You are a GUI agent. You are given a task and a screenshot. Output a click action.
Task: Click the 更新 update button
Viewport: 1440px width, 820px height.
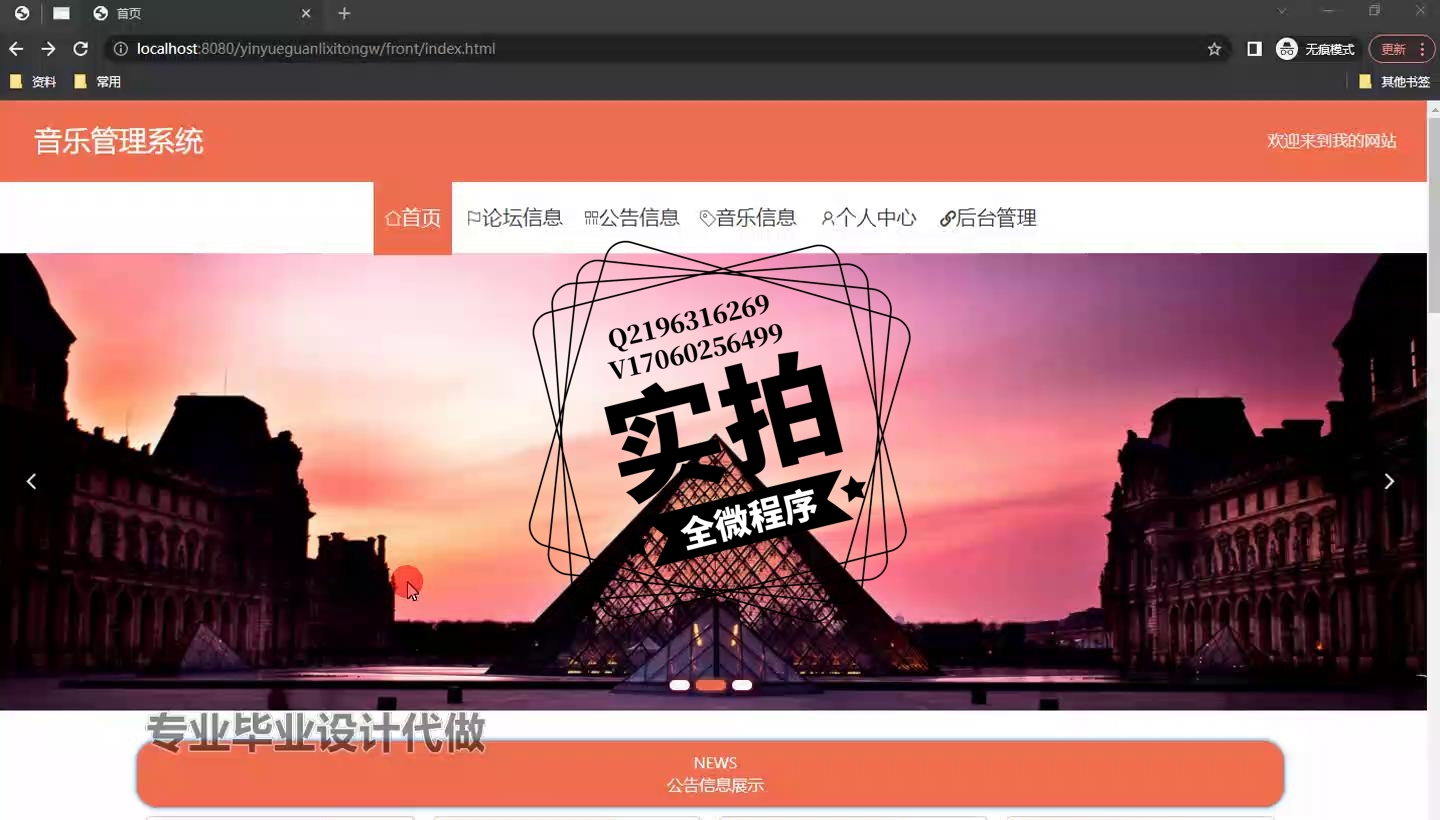click(x=1401, y=49)
